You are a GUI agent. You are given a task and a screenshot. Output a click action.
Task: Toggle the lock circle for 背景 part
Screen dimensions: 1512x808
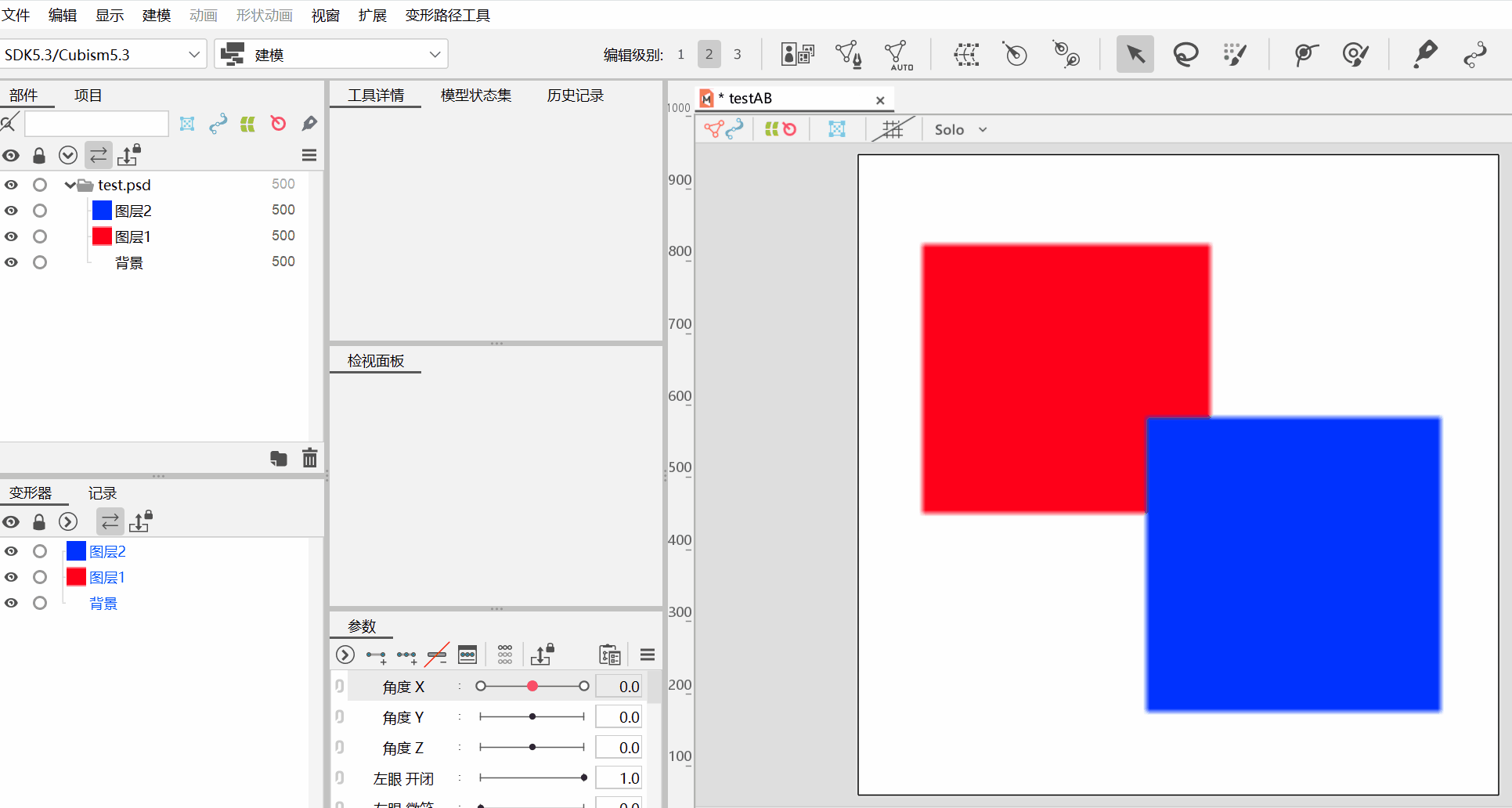[x=40, y=262]
